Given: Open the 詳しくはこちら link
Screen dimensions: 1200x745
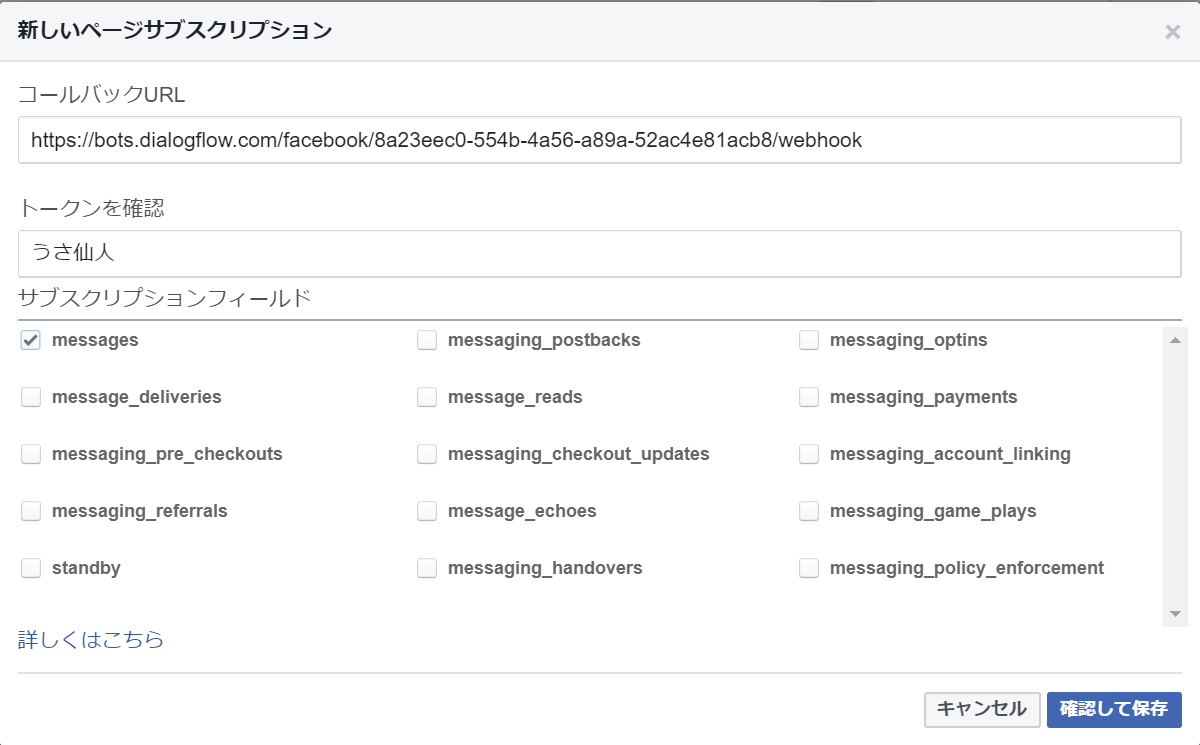Looking at the screenshot, I should 91,640.
